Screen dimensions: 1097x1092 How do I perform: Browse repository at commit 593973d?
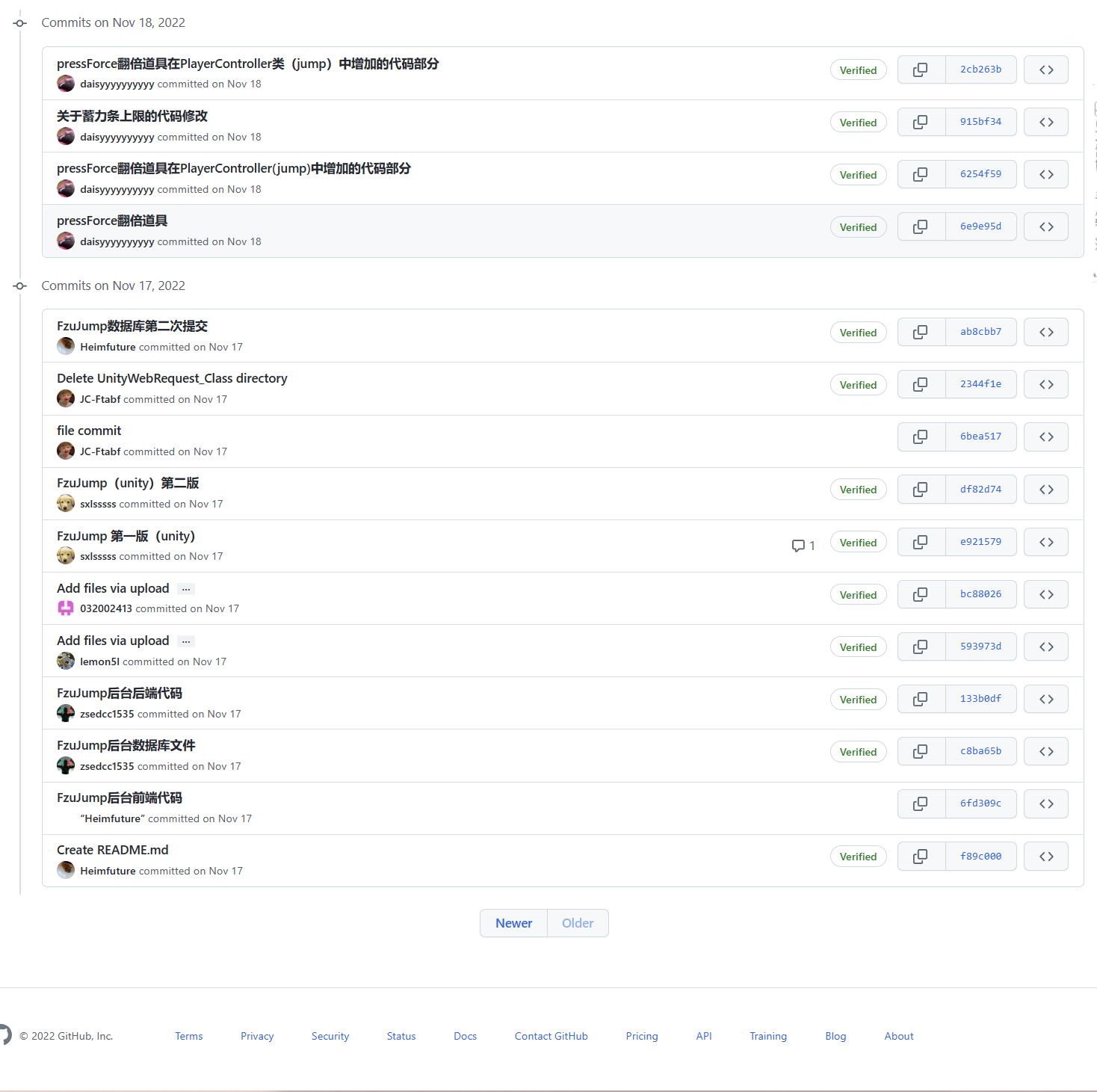[1046, 647]
